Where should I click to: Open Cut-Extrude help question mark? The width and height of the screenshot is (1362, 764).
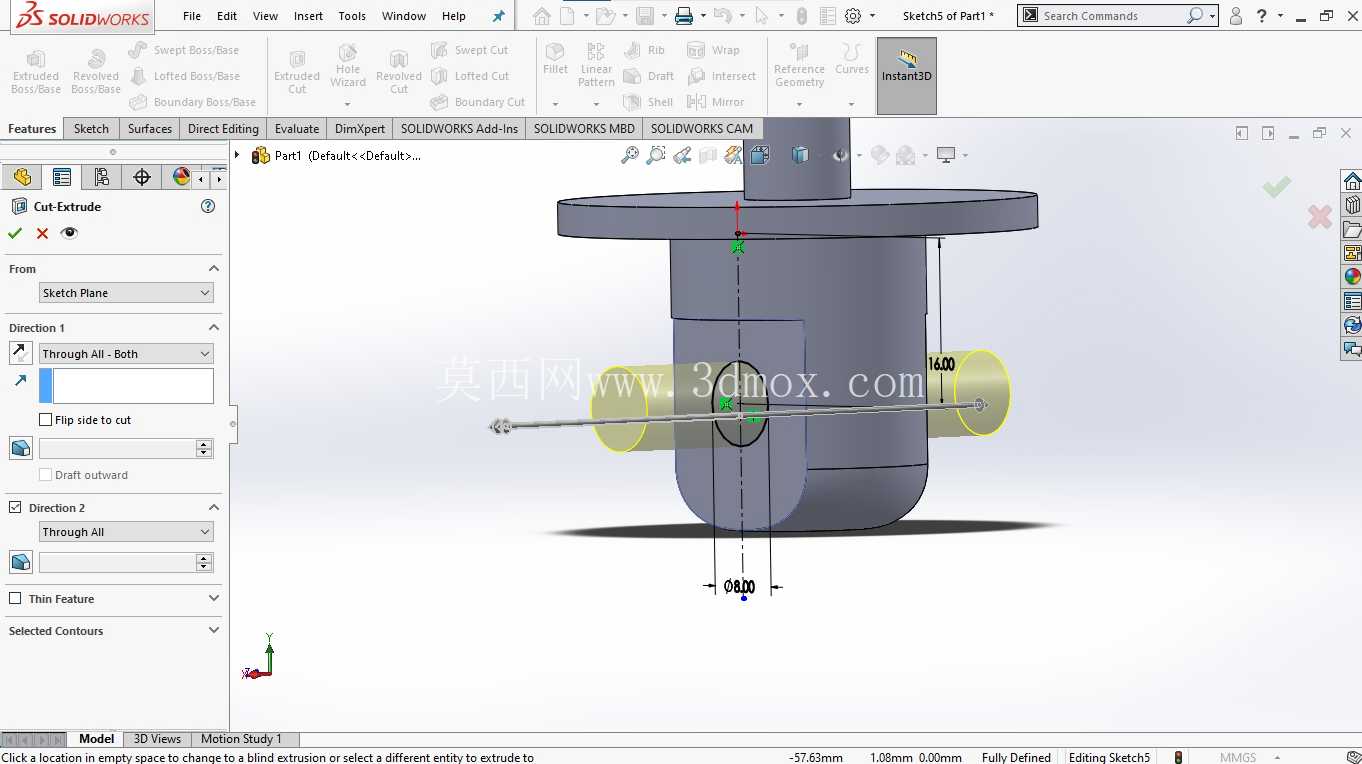coord(208,206)
